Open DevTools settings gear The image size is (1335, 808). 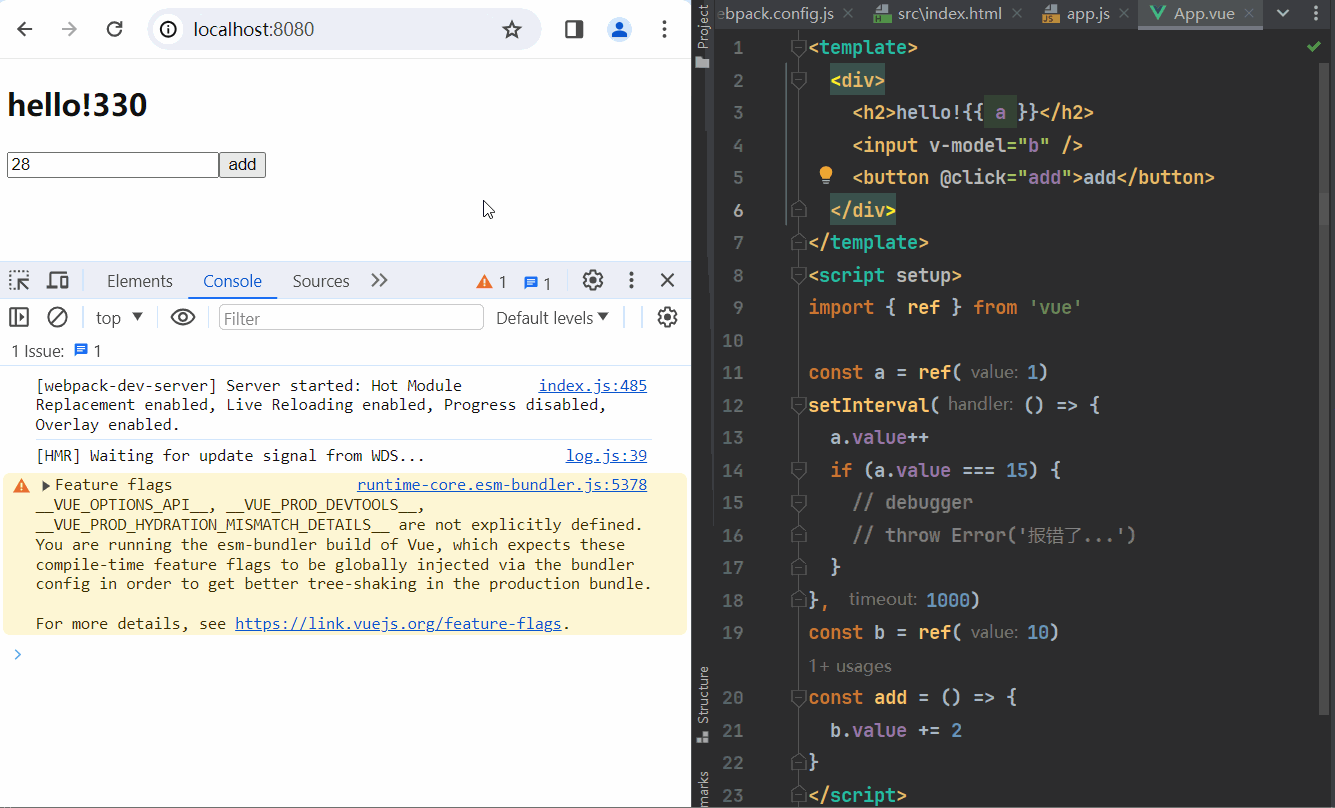tap(593, 281)
